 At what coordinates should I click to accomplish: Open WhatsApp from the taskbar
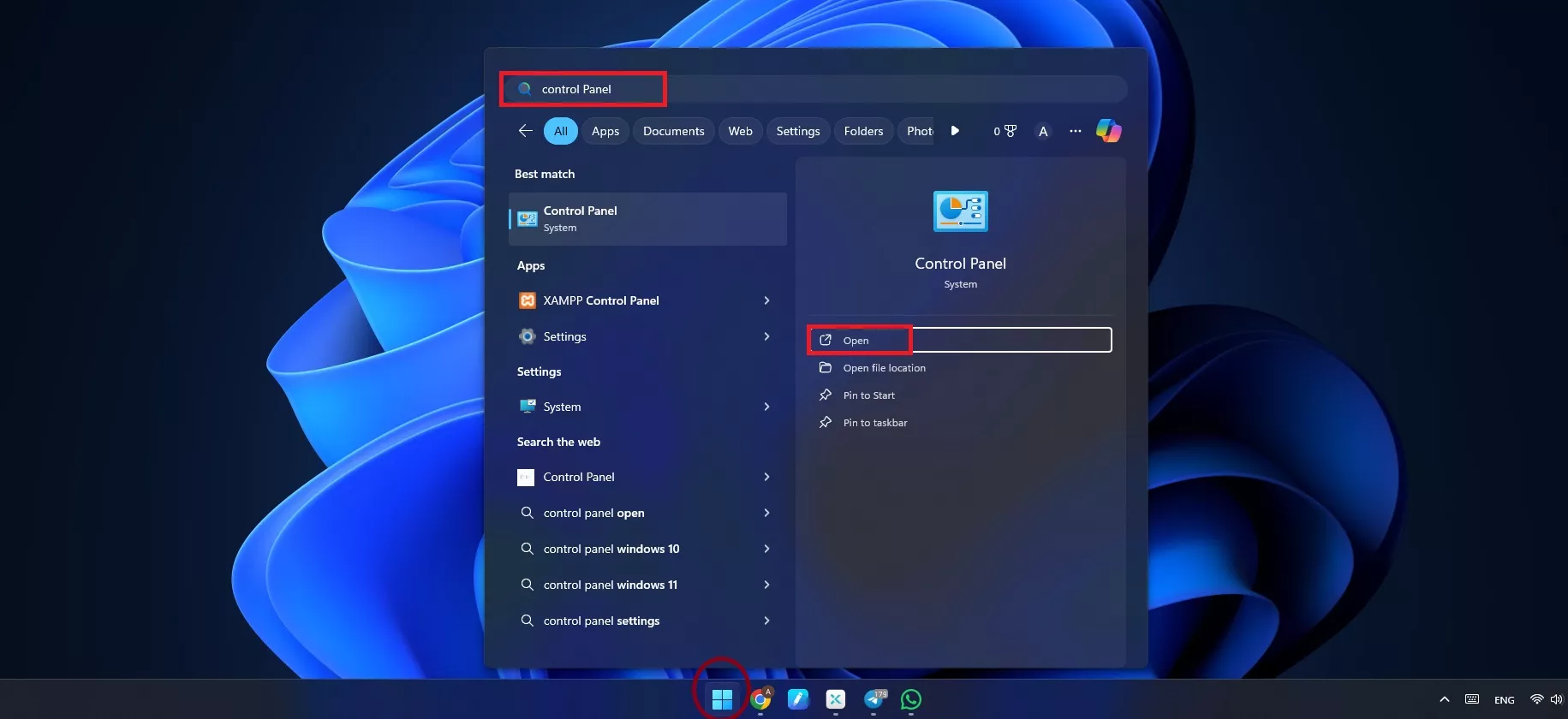pyautogui.click(x=911, y=699)
